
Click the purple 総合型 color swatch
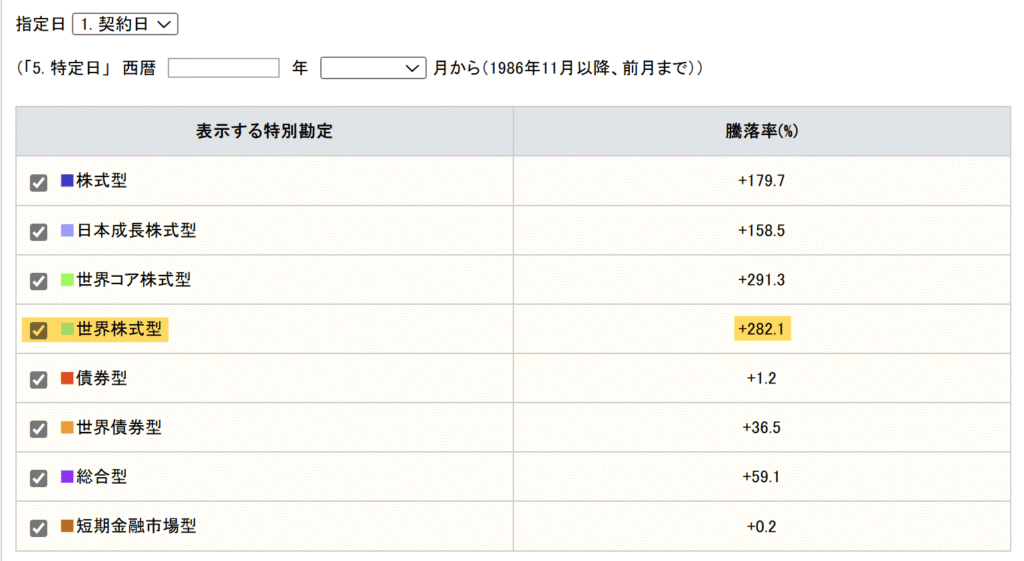click(x=67, y=476)
